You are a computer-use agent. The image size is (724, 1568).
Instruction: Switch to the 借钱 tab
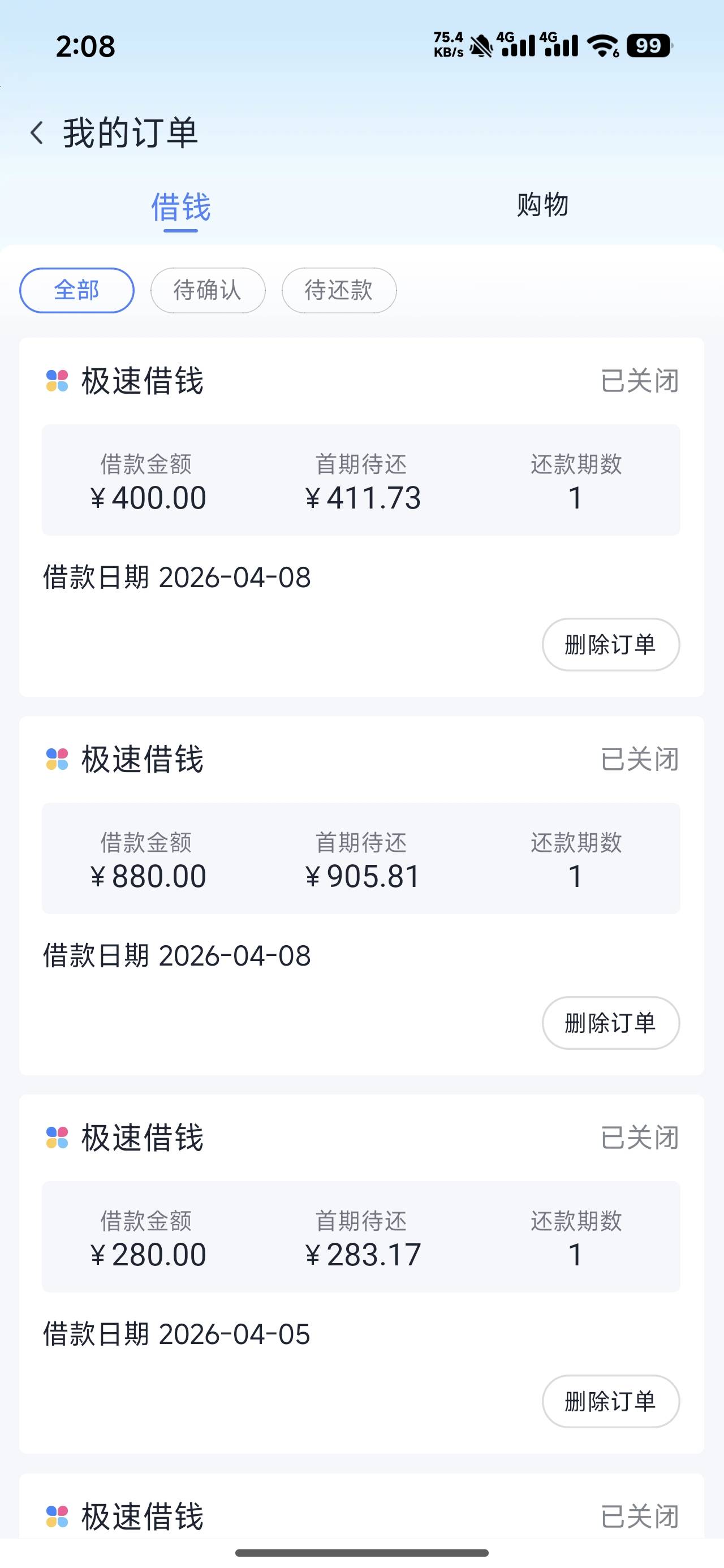pyautogui.click(x=181, y=208)
